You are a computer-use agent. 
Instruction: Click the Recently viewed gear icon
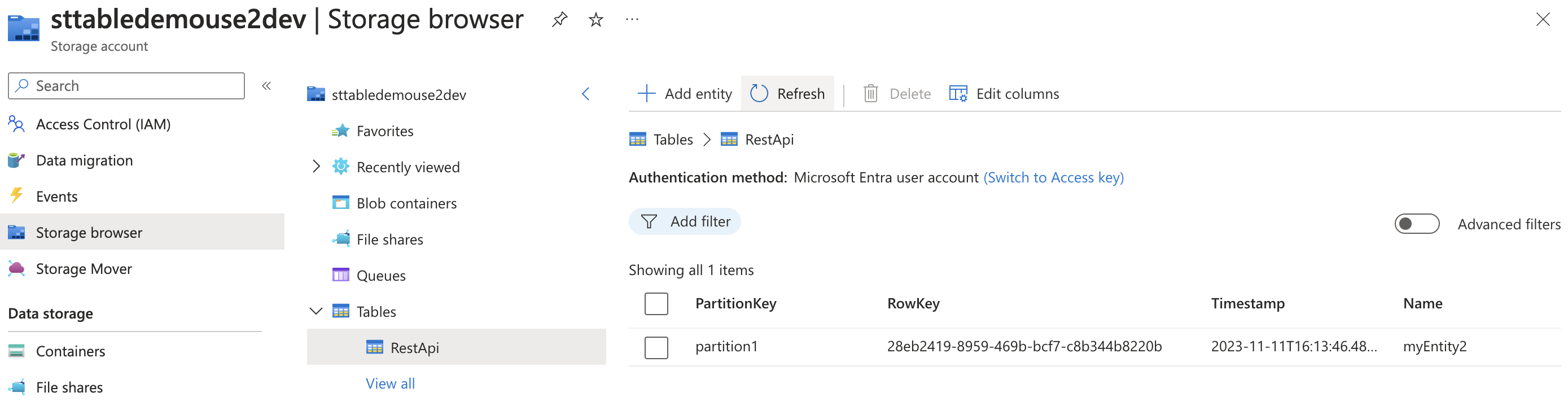[341, 167]
